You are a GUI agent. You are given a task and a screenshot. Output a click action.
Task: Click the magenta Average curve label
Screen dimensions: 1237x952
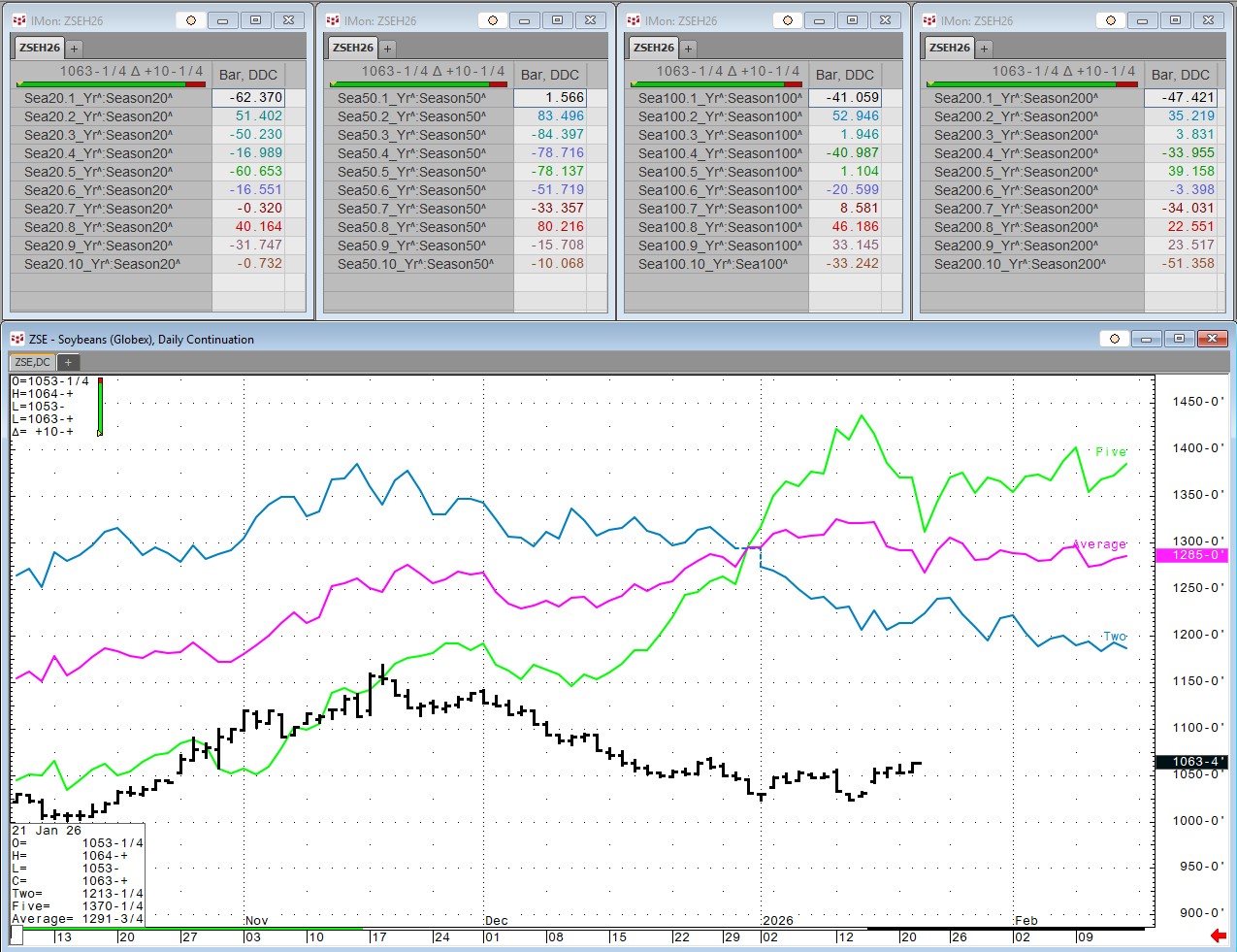point(1100,544)
